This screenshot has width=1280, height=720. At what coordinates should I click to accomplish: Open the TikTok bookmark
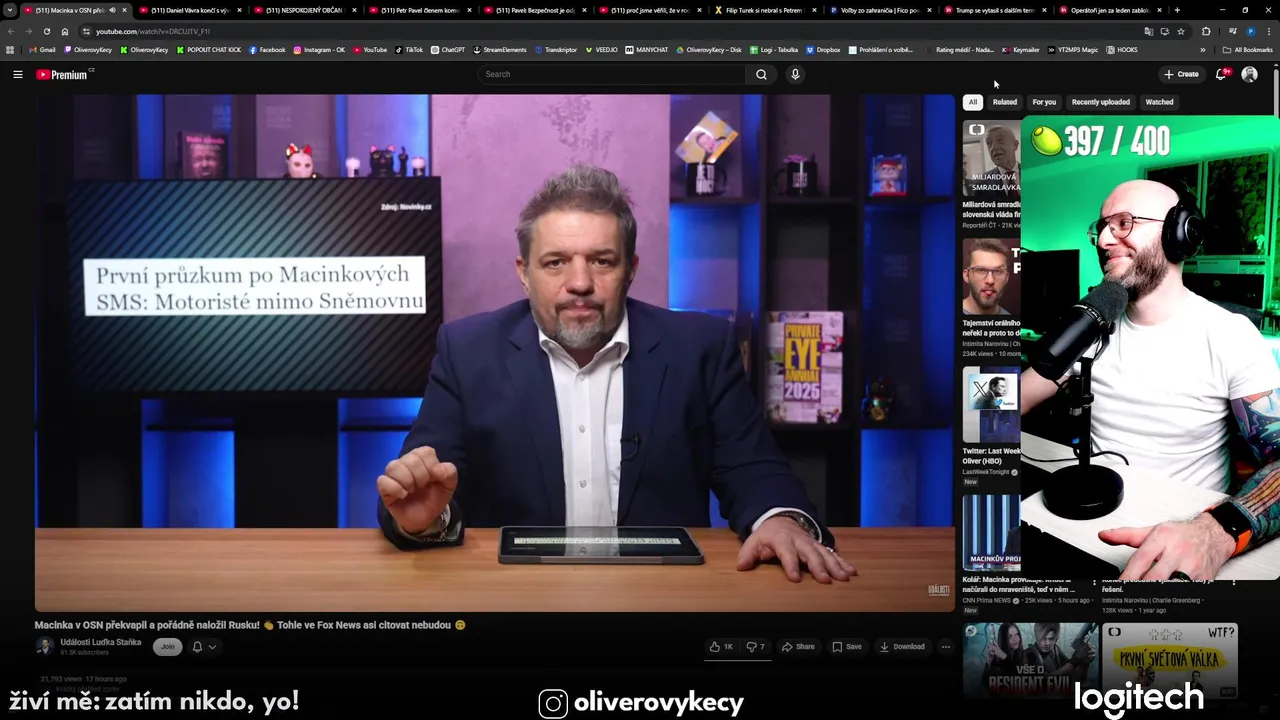click(409, 50)
